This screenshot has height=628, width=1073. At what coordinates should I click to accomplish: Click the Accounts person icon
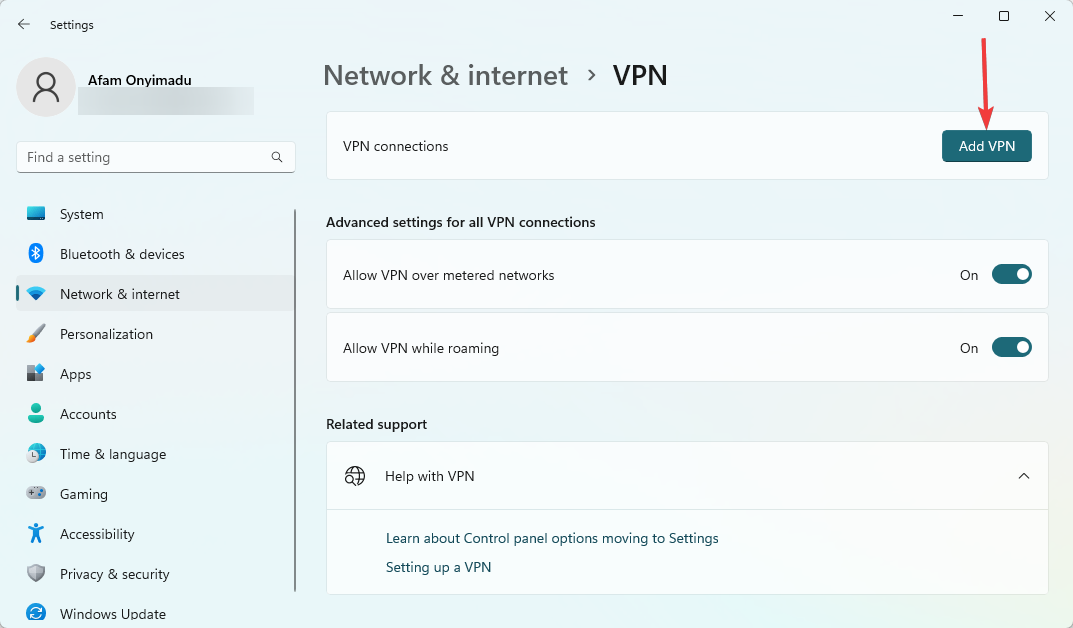(x=36, y=413)
